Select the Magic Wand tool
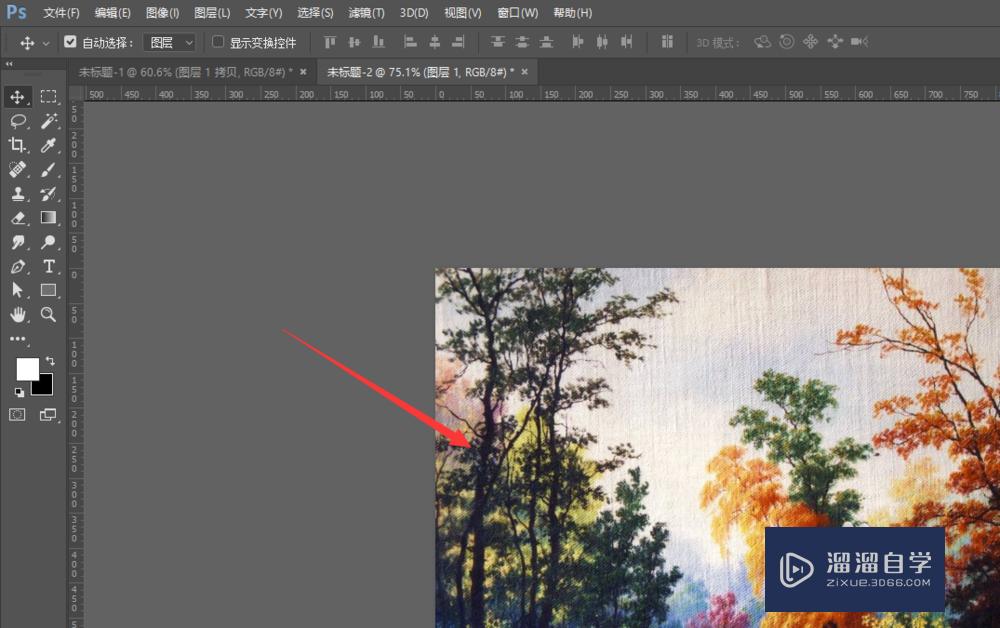This screenshot has height=628, width=1000. (48, 121)
